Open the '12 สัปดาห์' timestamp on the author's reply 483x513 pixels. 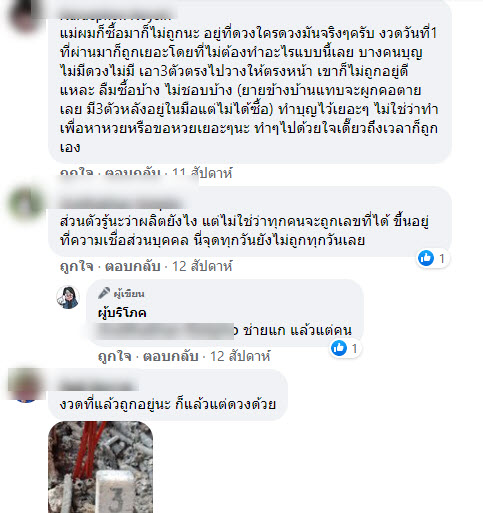coord(240,356)
